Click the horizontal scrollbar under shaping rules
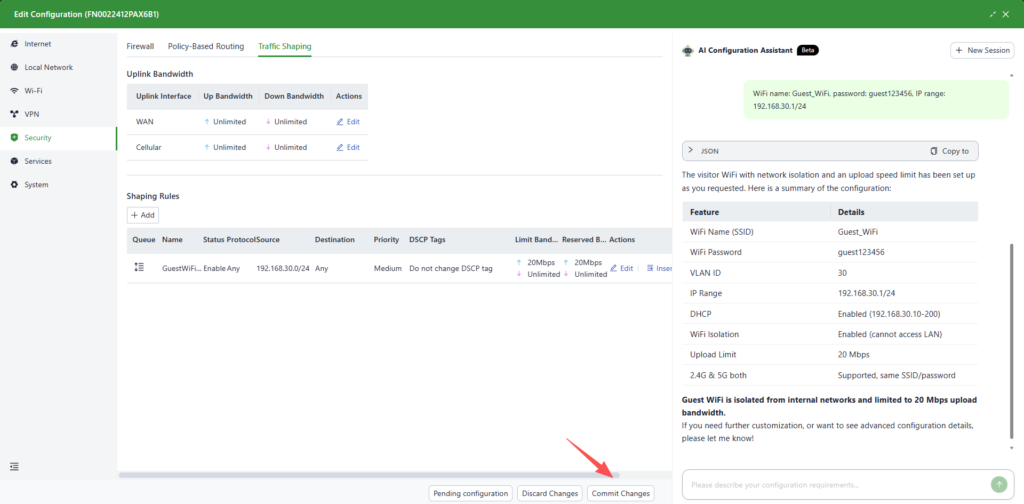Viewport: 1024px width, 504px height. tap(368, 474)
